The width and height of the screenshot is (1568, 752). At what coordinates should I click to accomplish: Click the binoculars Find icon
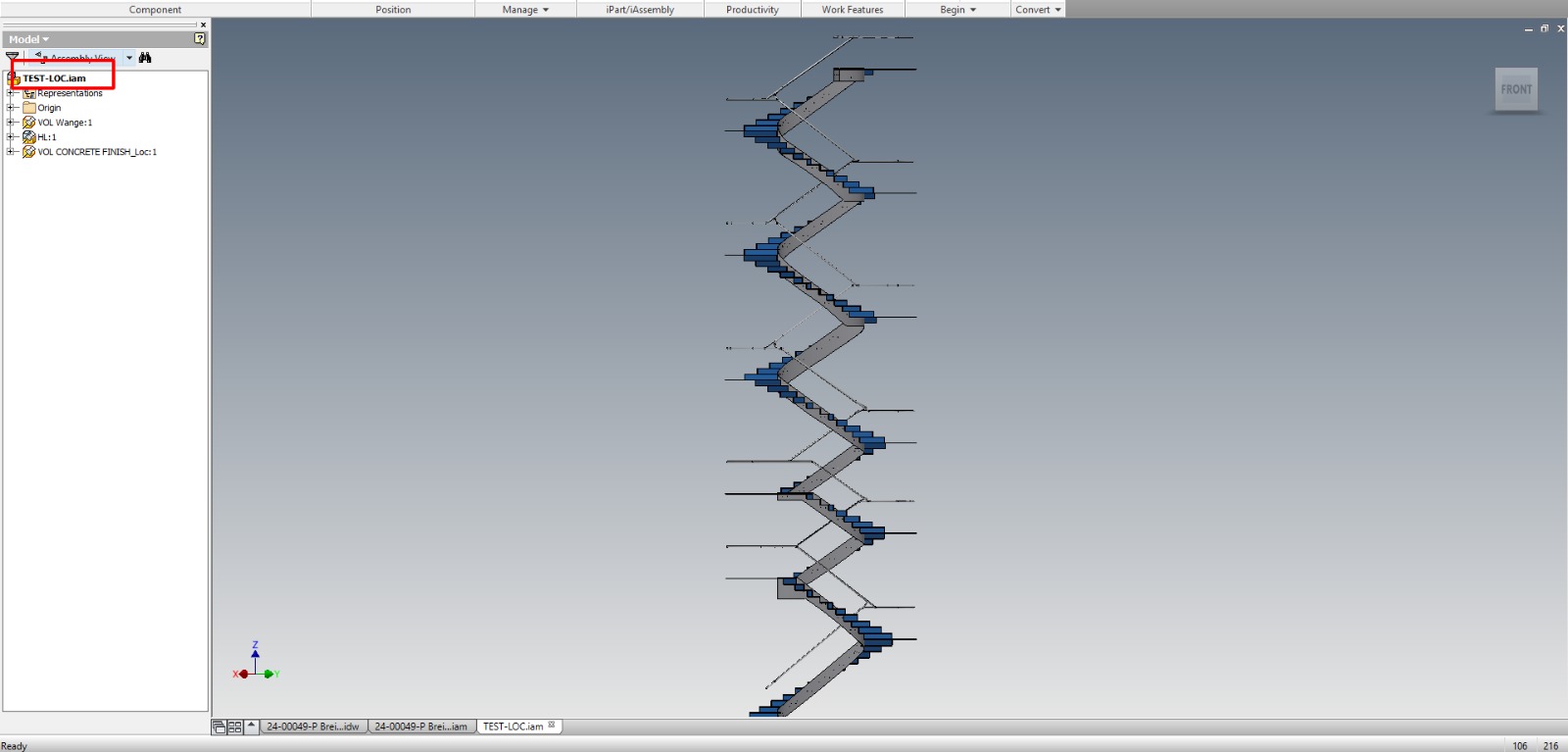[x=145, y=58]
